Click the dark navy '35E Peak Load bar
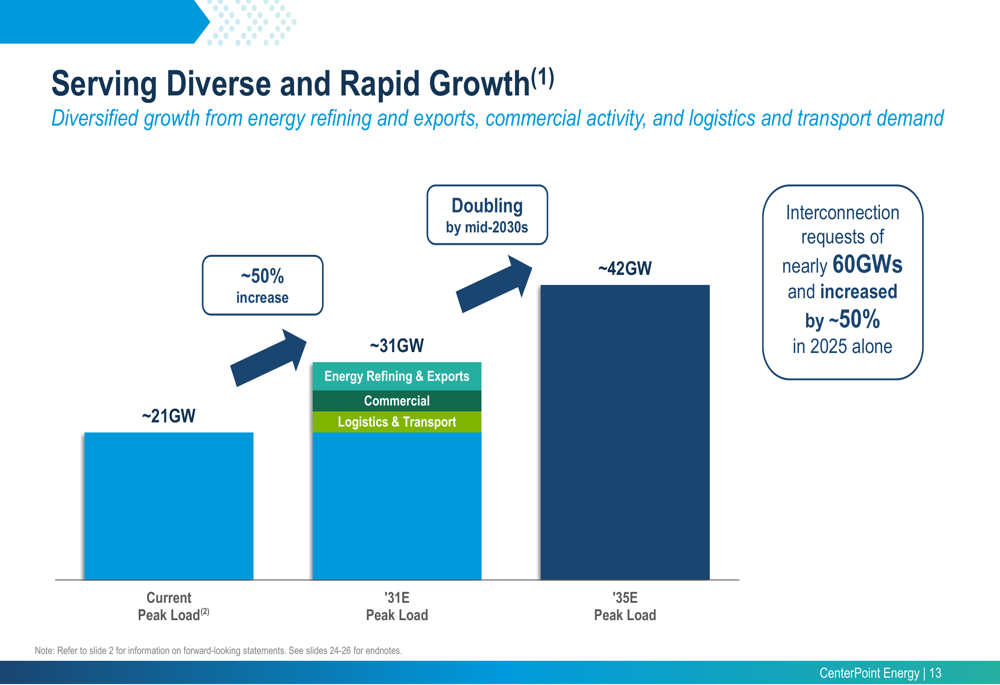Screen dimensions: 1000x685 625,432
